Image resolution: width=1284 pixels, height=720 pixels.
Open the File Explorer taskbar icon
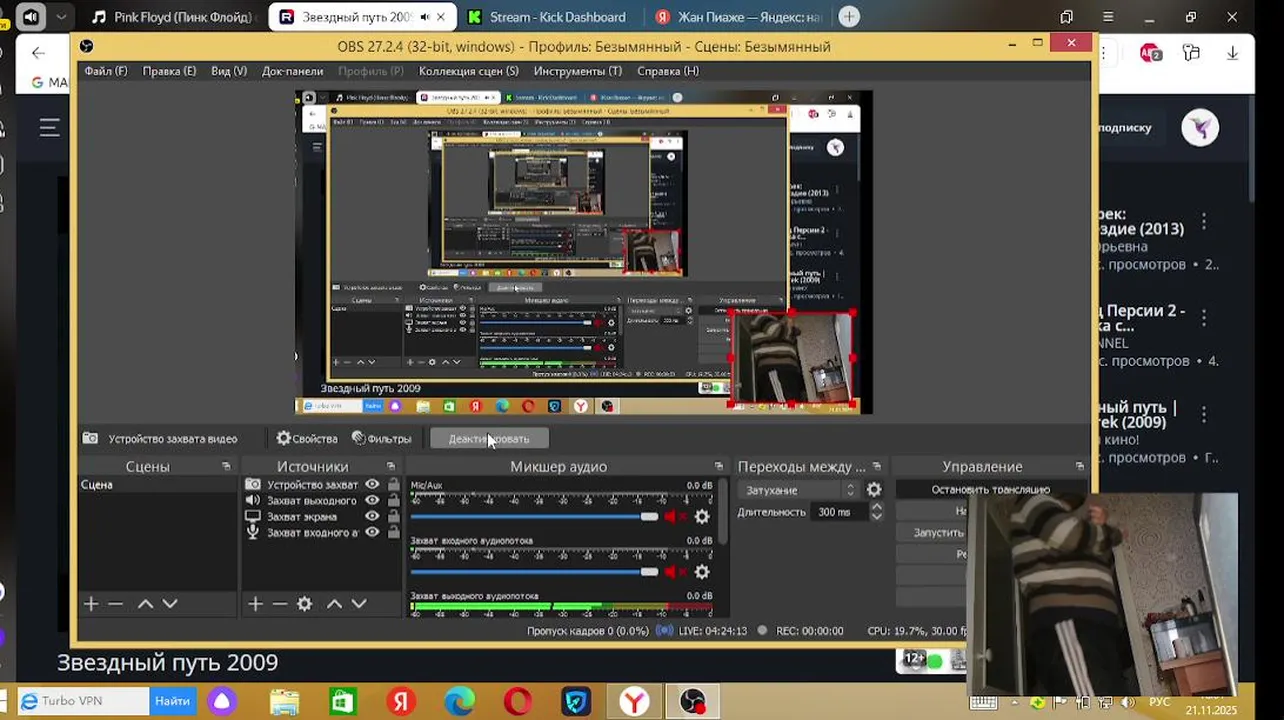(285, 702)
